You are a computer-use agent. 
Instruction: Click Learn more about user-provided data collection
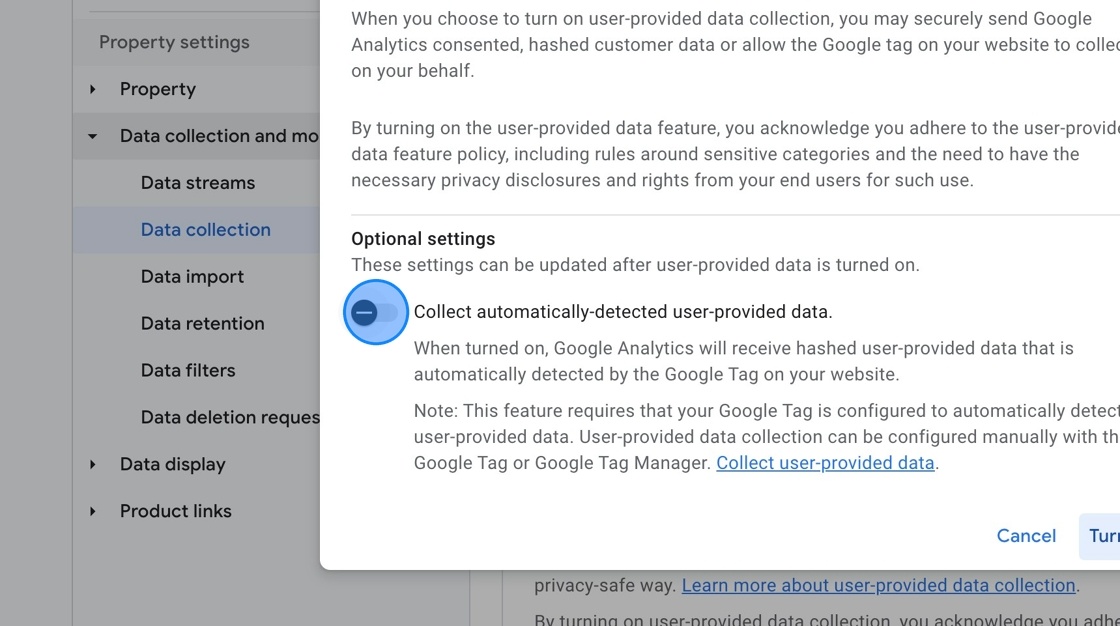pos(878,585)
